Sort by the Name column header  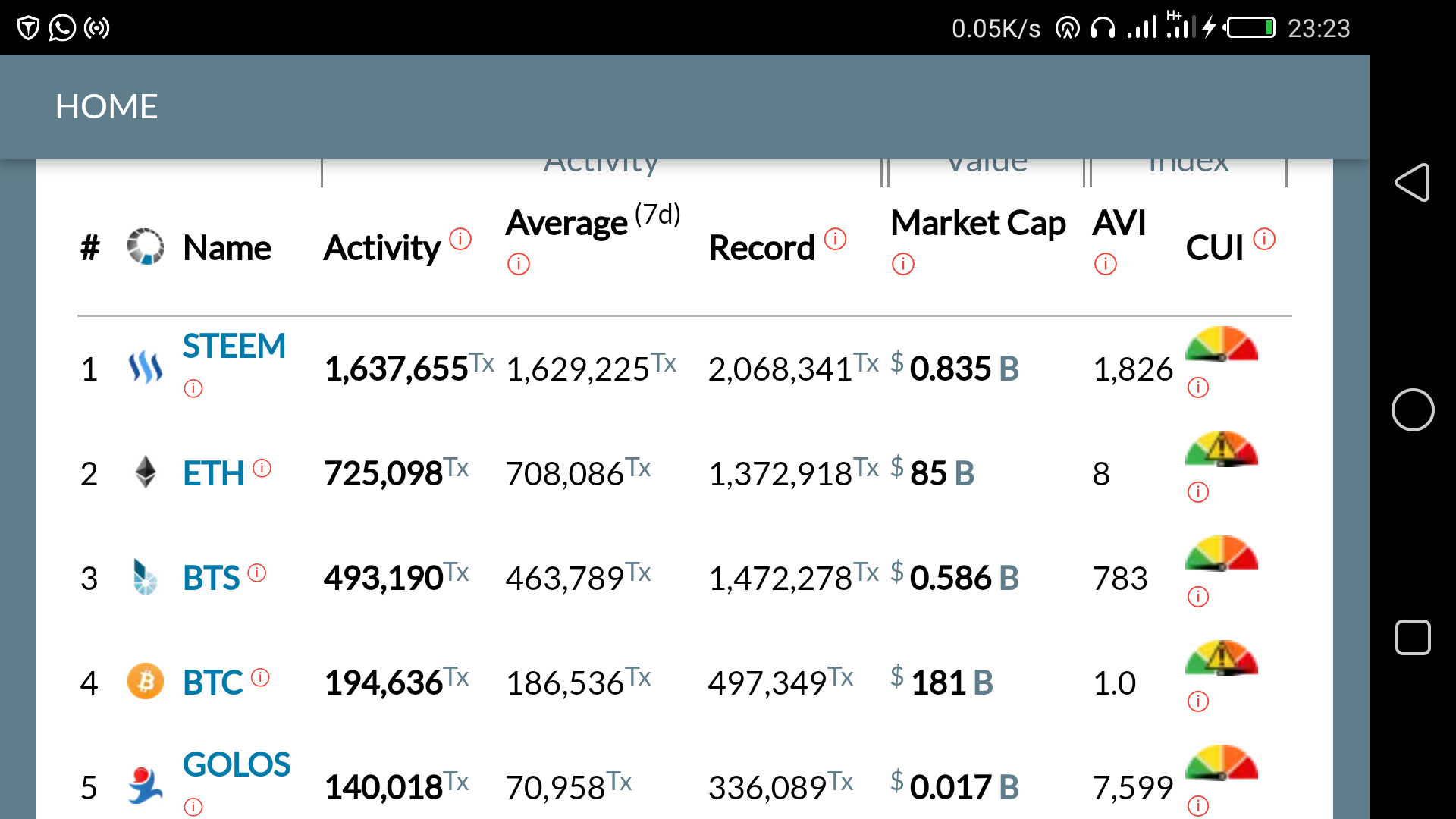227,248
